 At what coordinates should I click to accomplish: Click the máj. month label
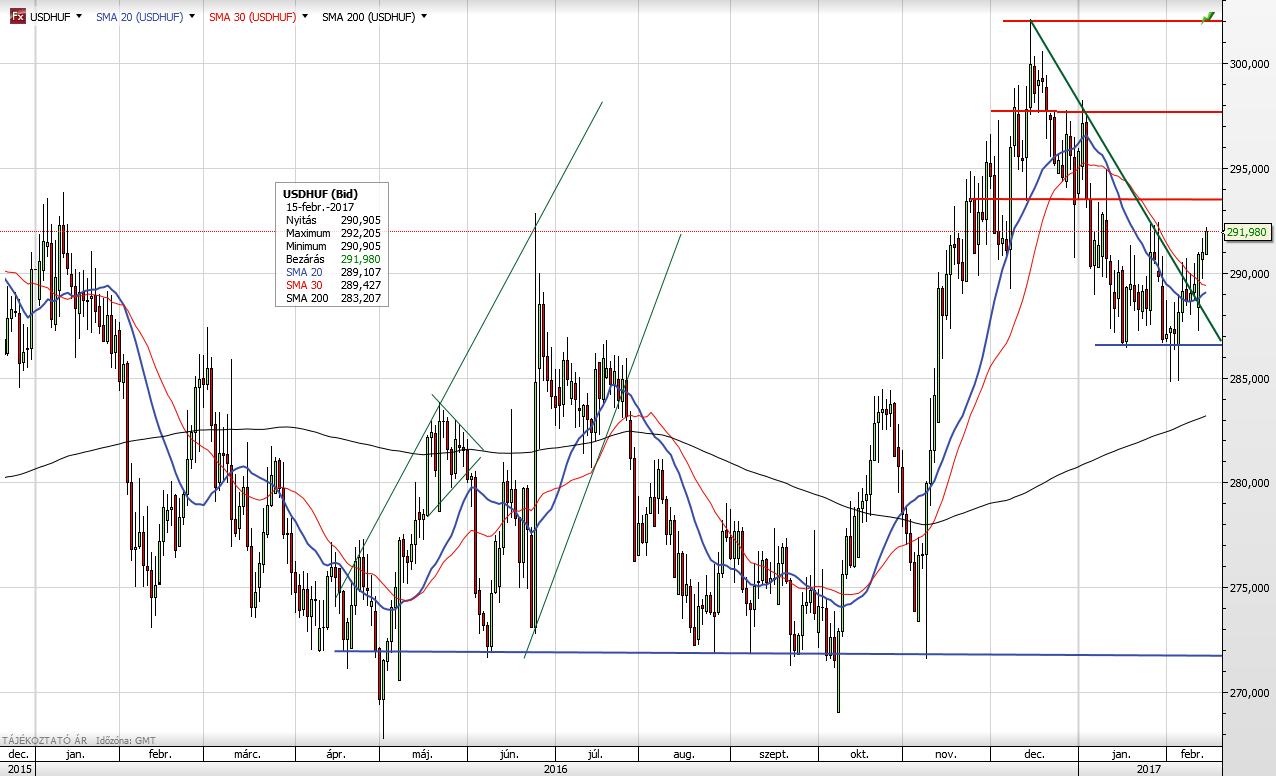coord(423,754)
